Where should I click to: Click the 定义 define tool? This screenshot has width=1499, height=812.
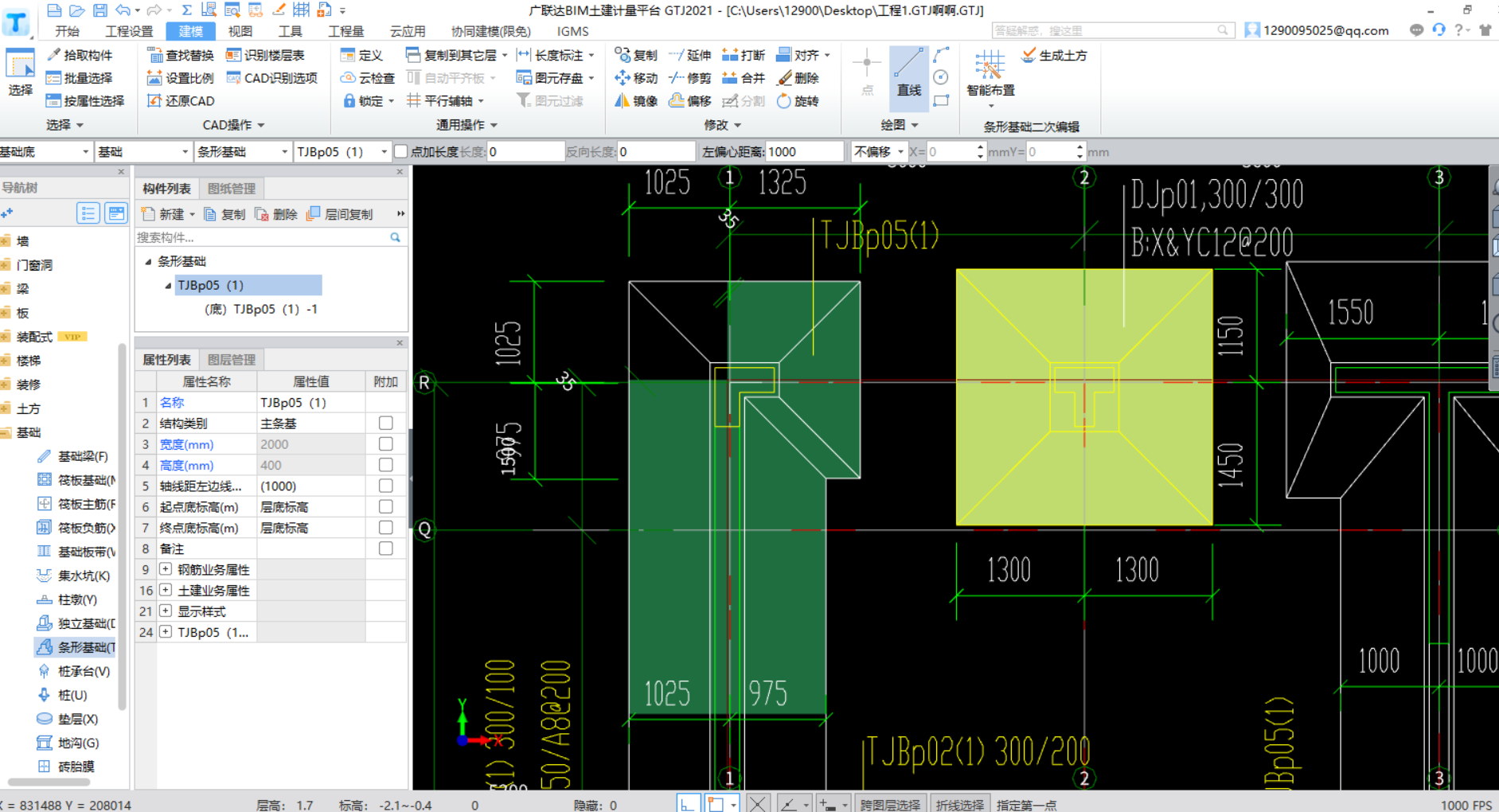click(362, 55)
